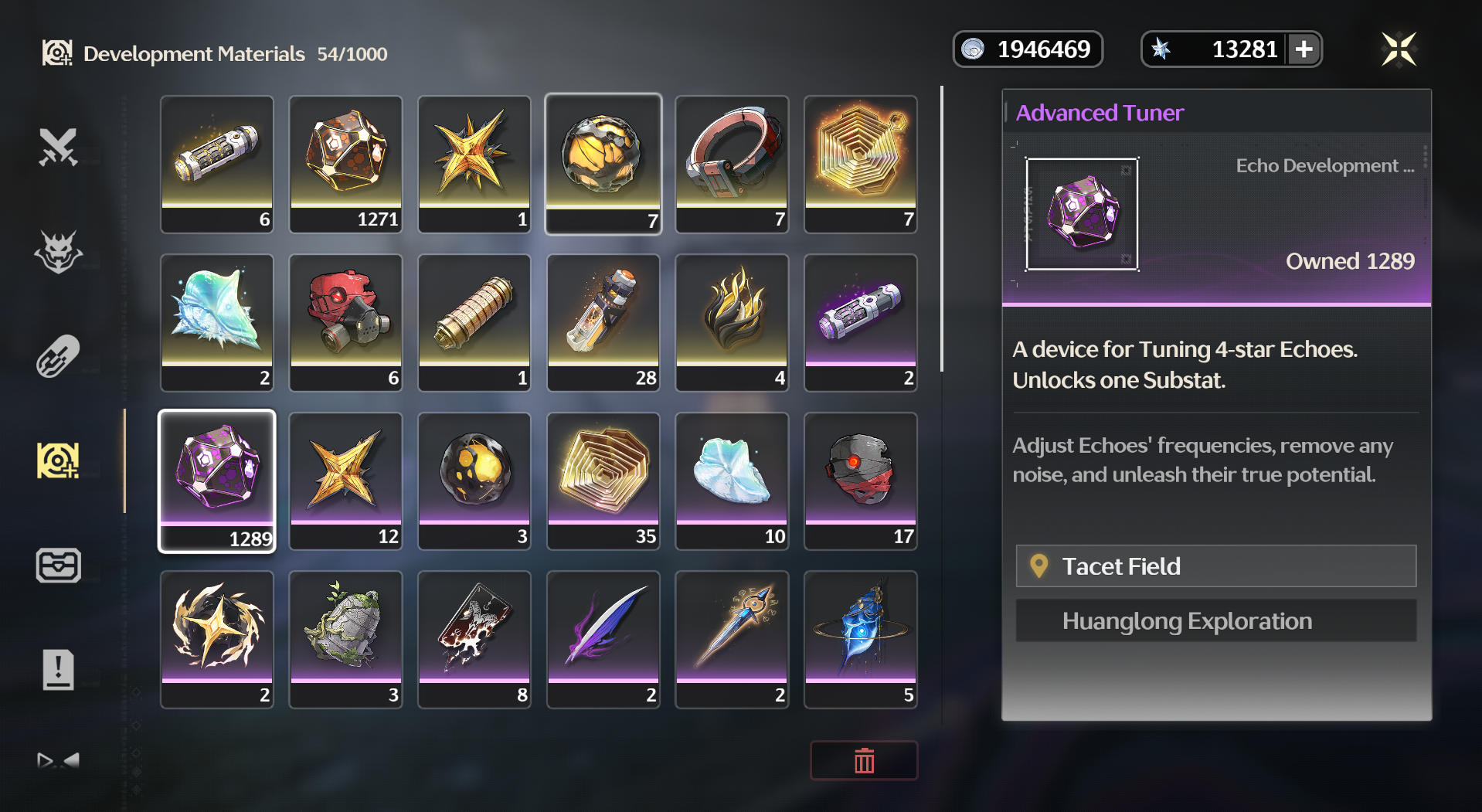The width and height of the screenshot is (1482, 812).
Task: Select the red gas mask item
Action: coord(345,322)
